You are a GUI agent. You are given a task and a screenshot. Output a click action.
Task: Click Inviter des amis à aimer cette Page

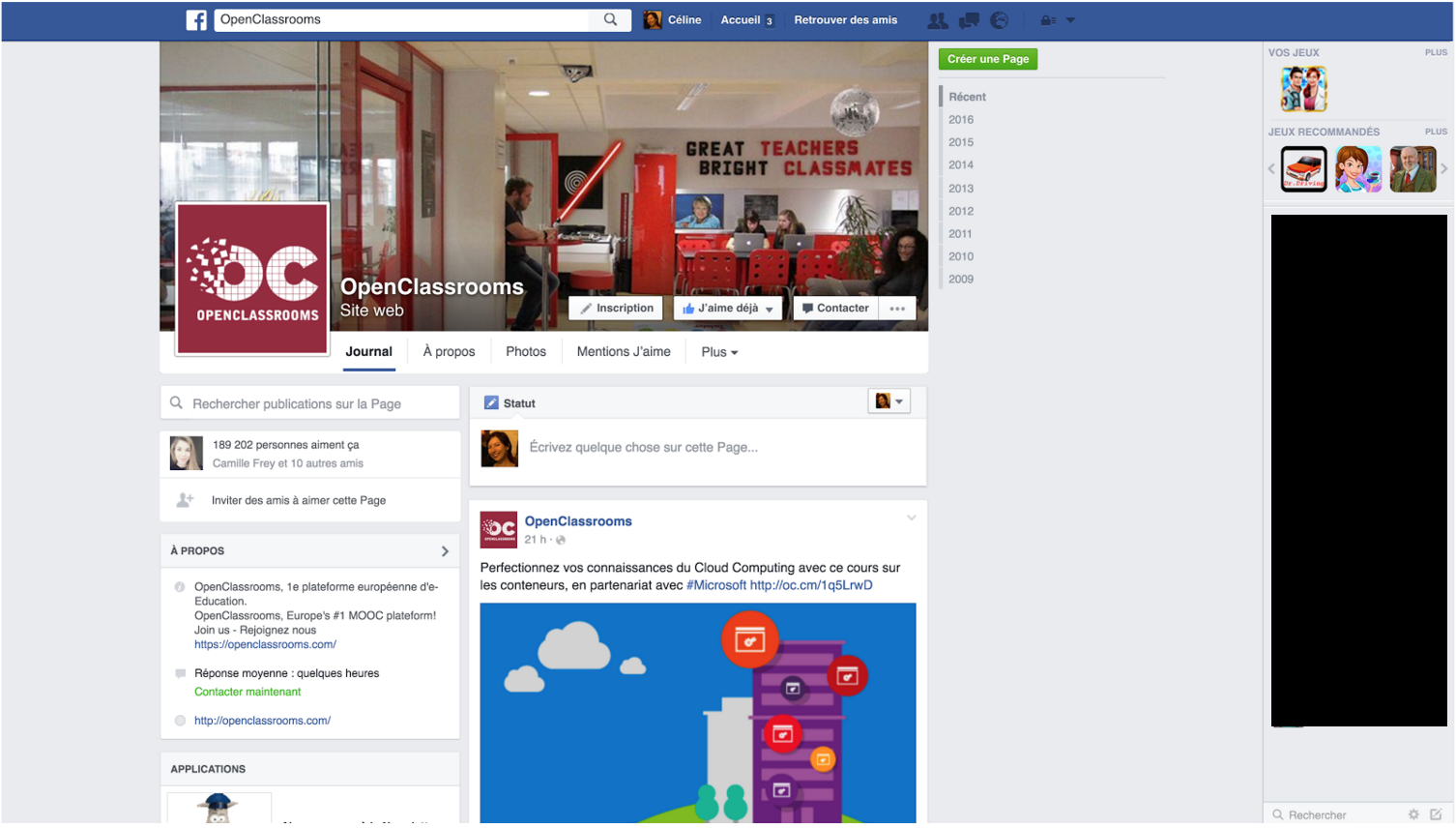click(x=299, y=500)
